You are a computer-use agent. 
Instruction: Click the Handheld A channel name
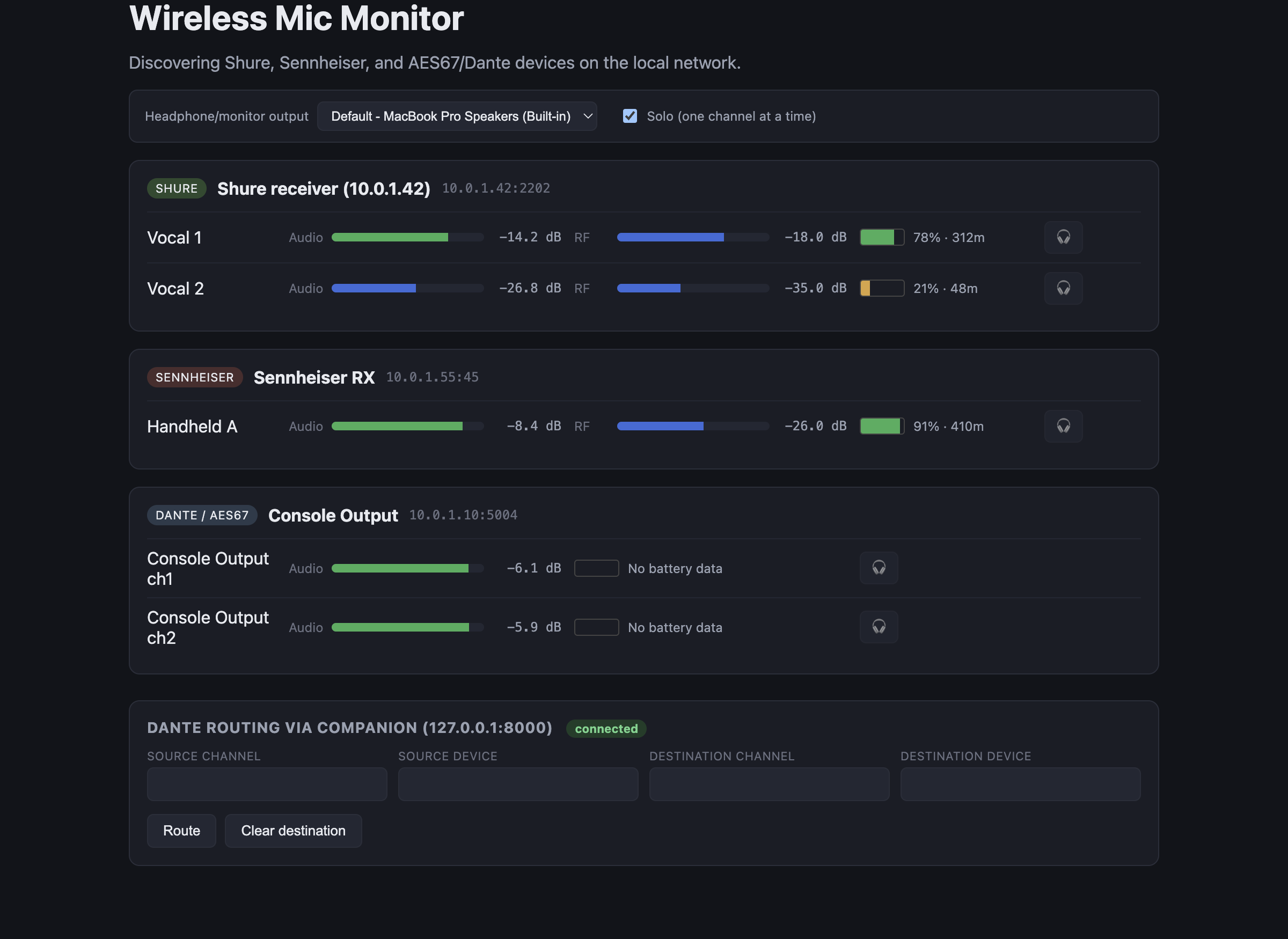click(192, 426)
